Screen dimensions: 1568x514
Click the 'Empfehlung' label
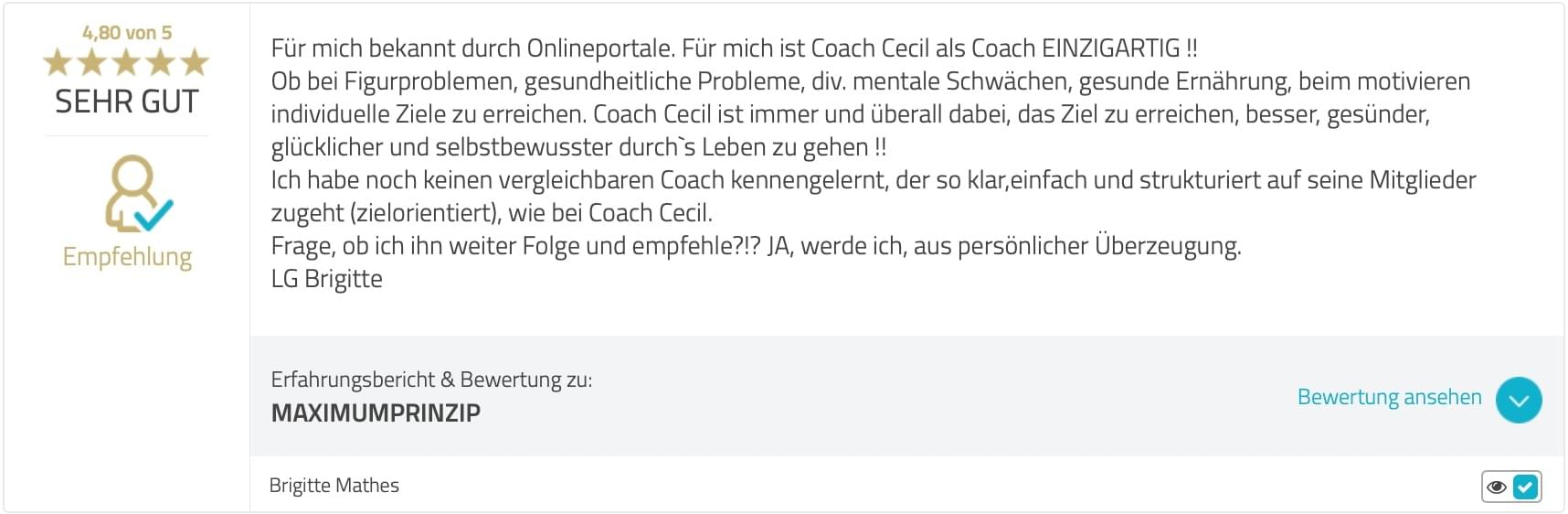coord(127,257)
